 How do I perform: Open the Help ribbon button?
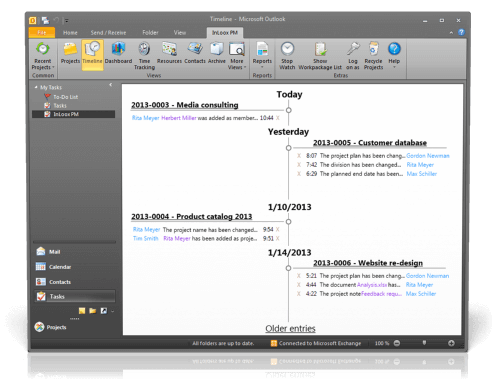[394, 55]
